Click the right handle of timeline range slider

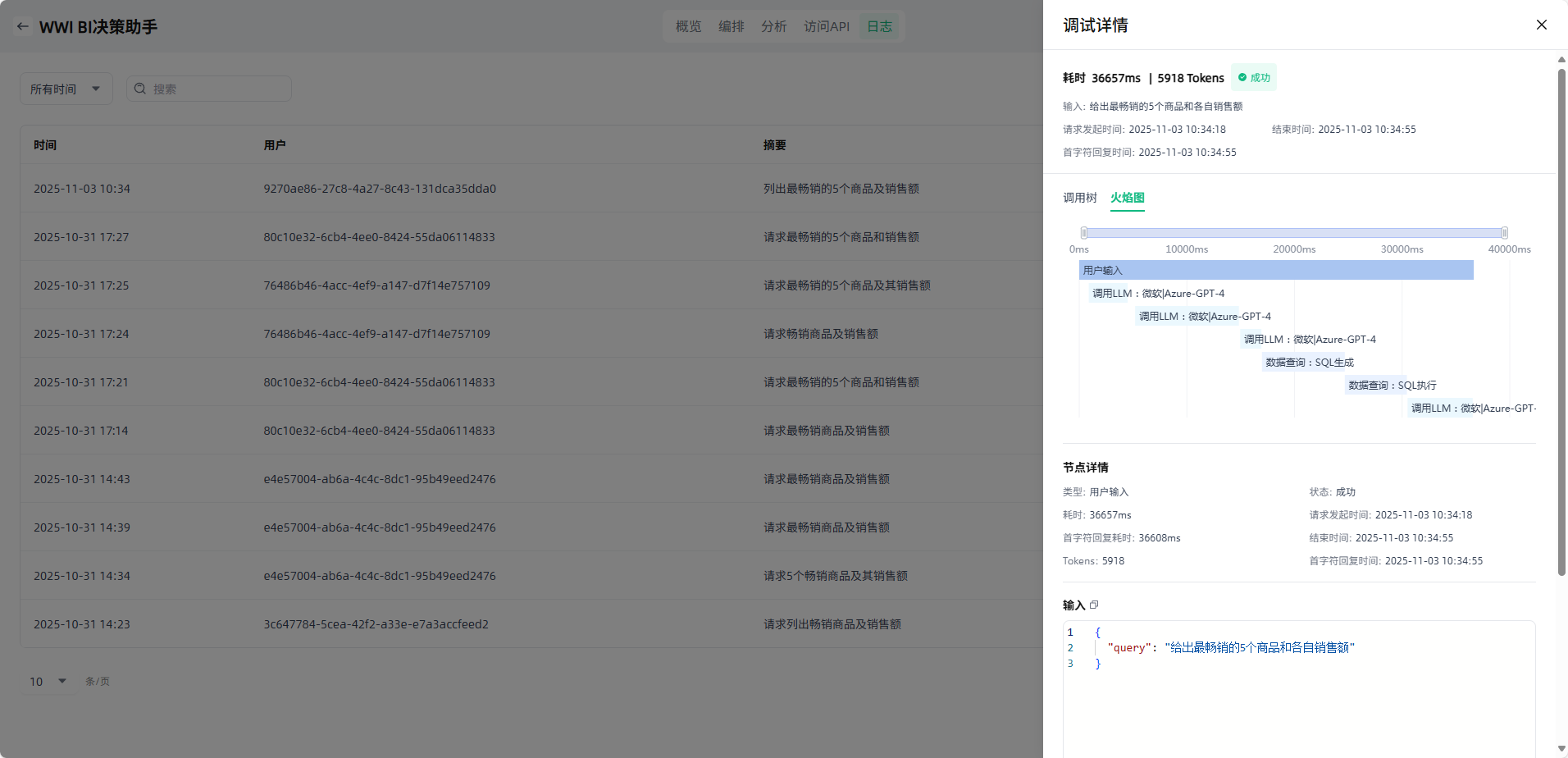[1504, 233]
